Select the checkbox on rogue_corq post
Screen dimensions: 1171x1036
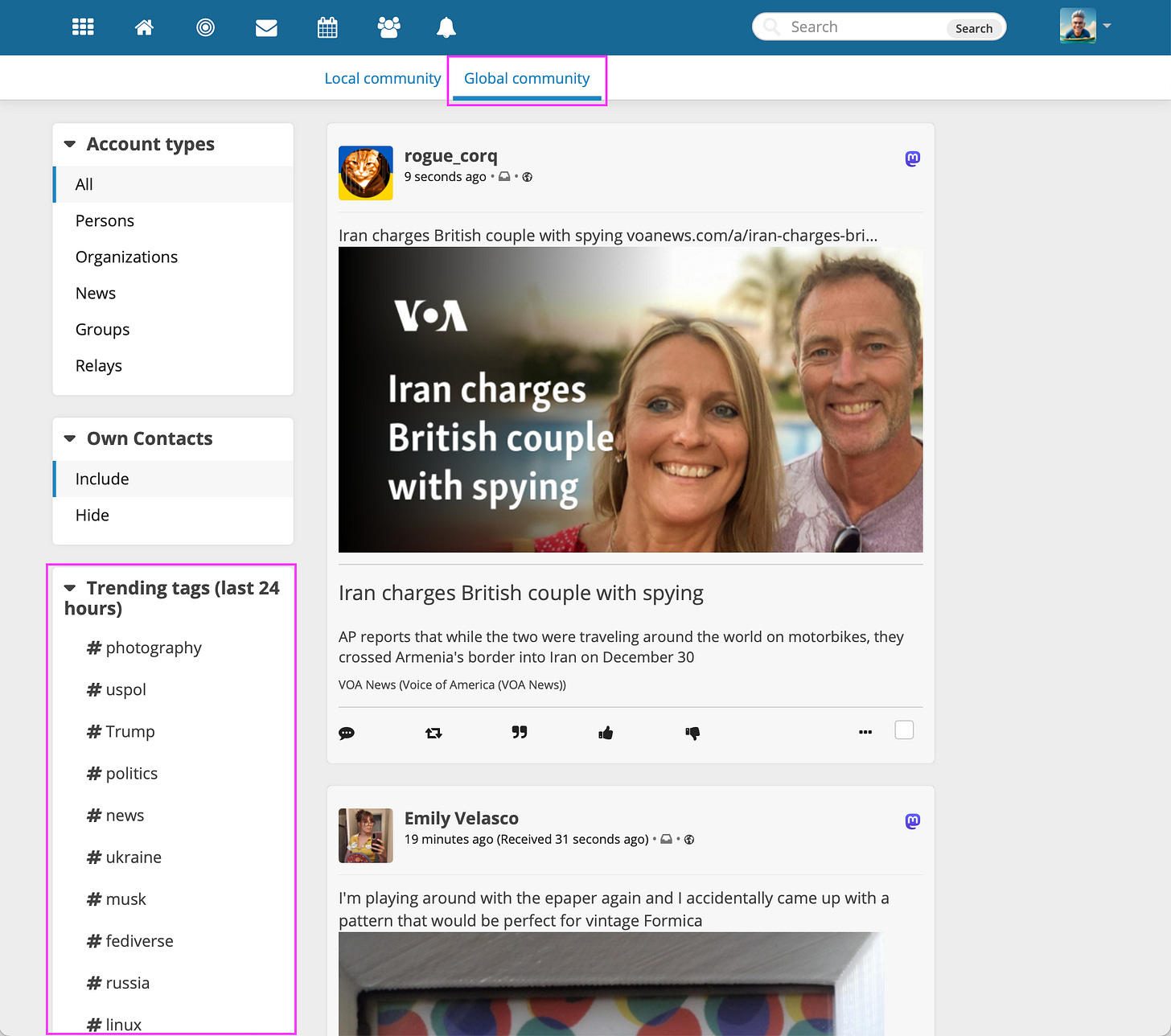pyautogui.click(x=904, y=730)
